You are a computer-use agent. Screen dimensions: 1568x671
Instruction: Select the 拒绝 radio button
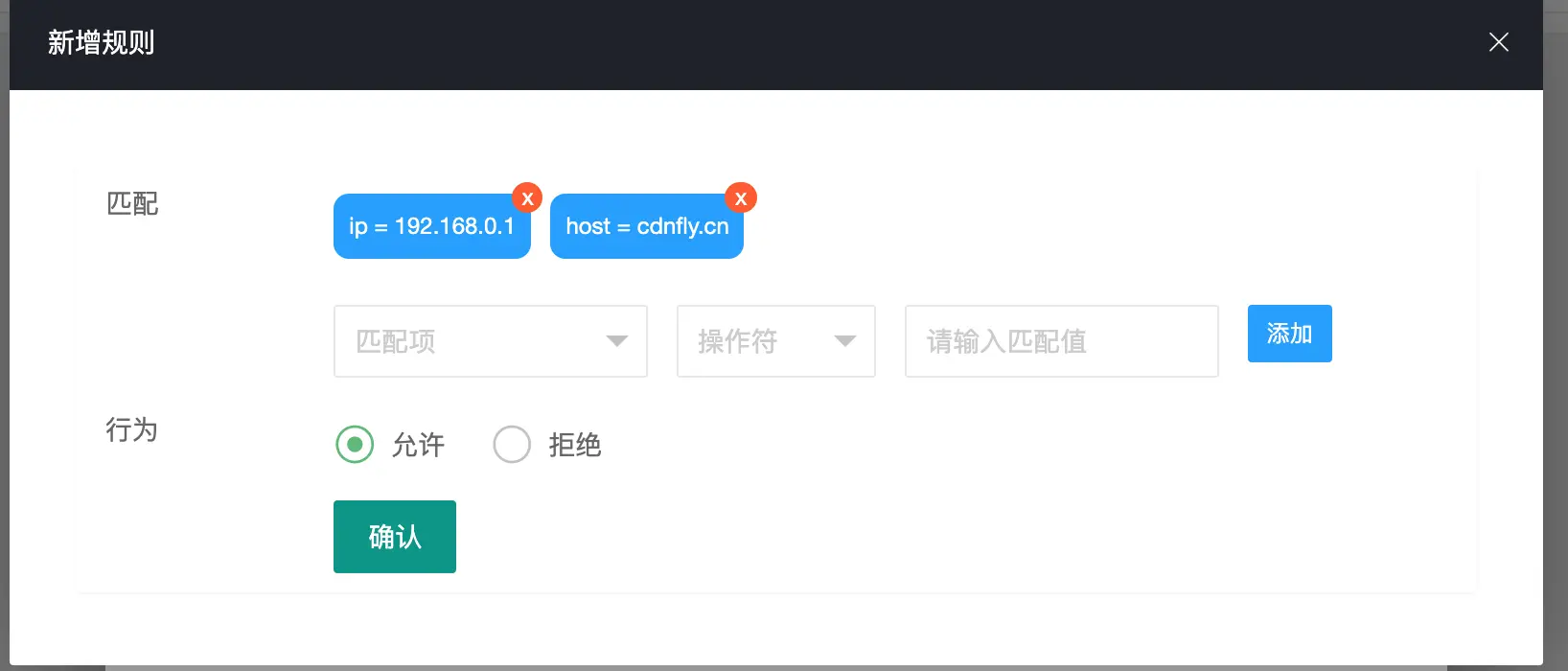tap(512, 445)
